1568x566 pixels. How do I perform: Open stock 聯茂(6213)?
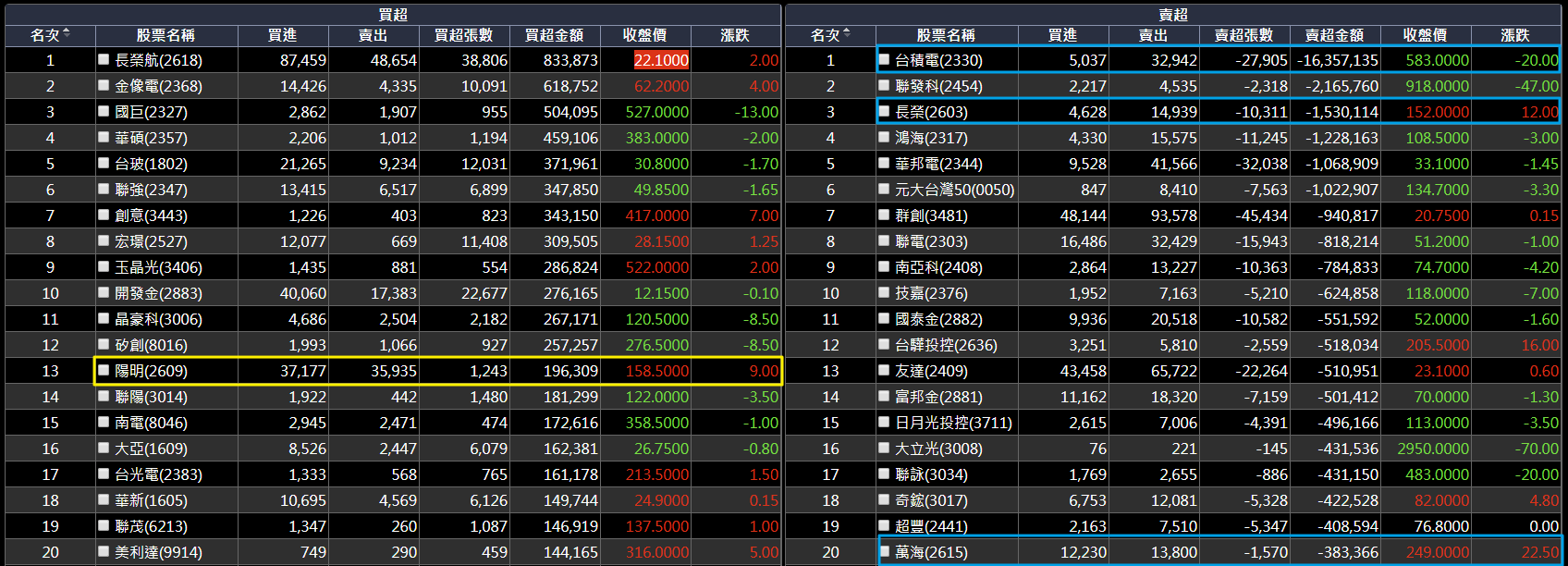[151, 526]
